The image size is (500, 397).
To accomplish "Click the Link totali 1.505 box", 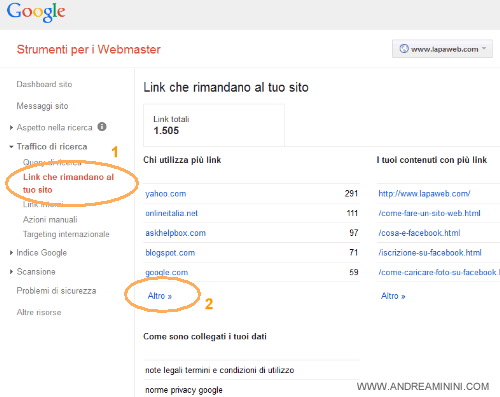I will (x=214, y=125).
